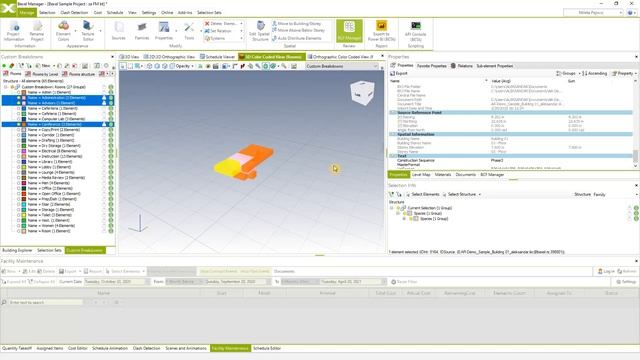640x360 pixels.
Task: Click the view orientation cube
Action: point(362,93)
